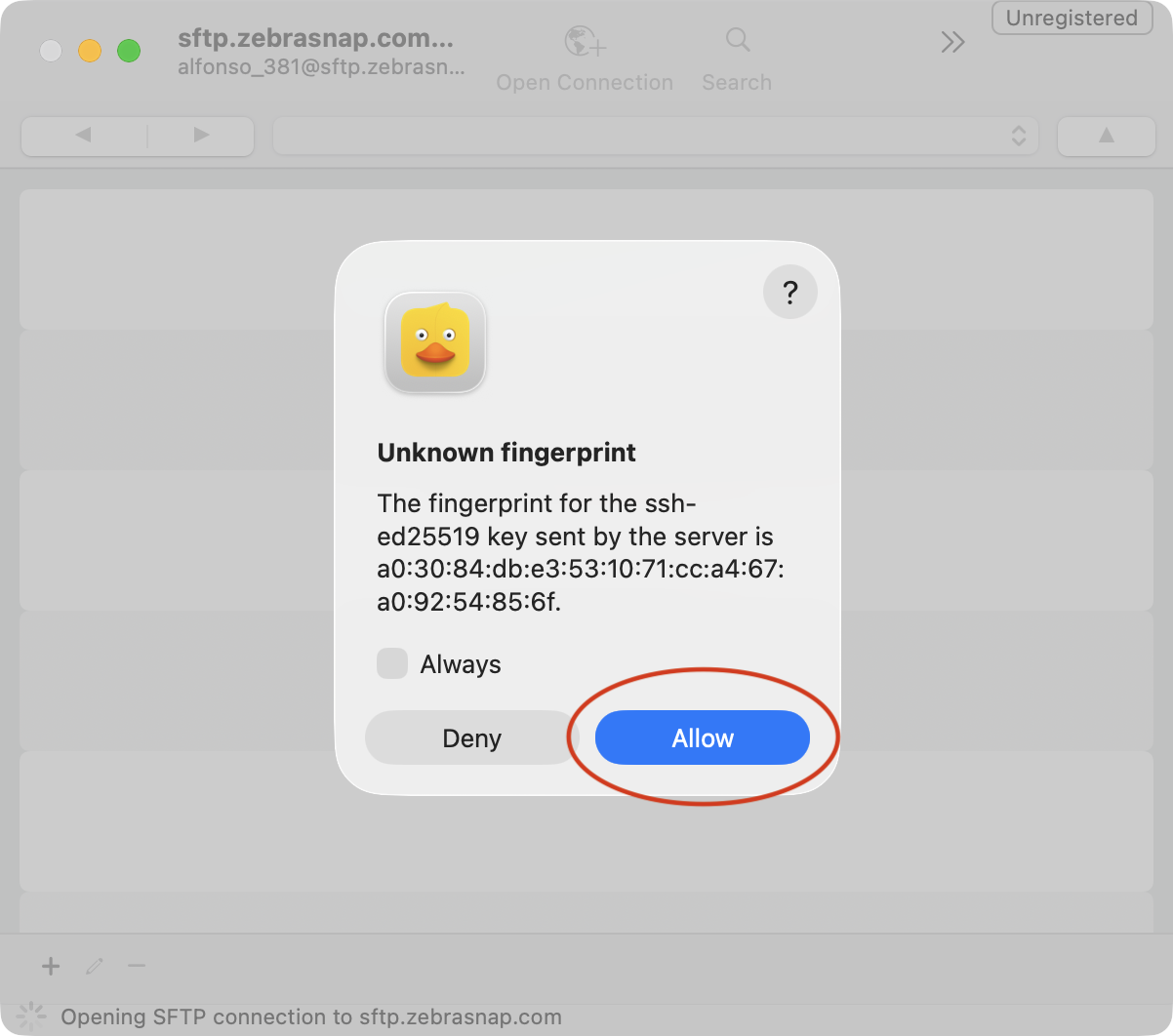Click the alfonso_381@sftp.zebrasn... subtitle
The width and height of the screenshot is (1173, 1036).
pos(321,67)
